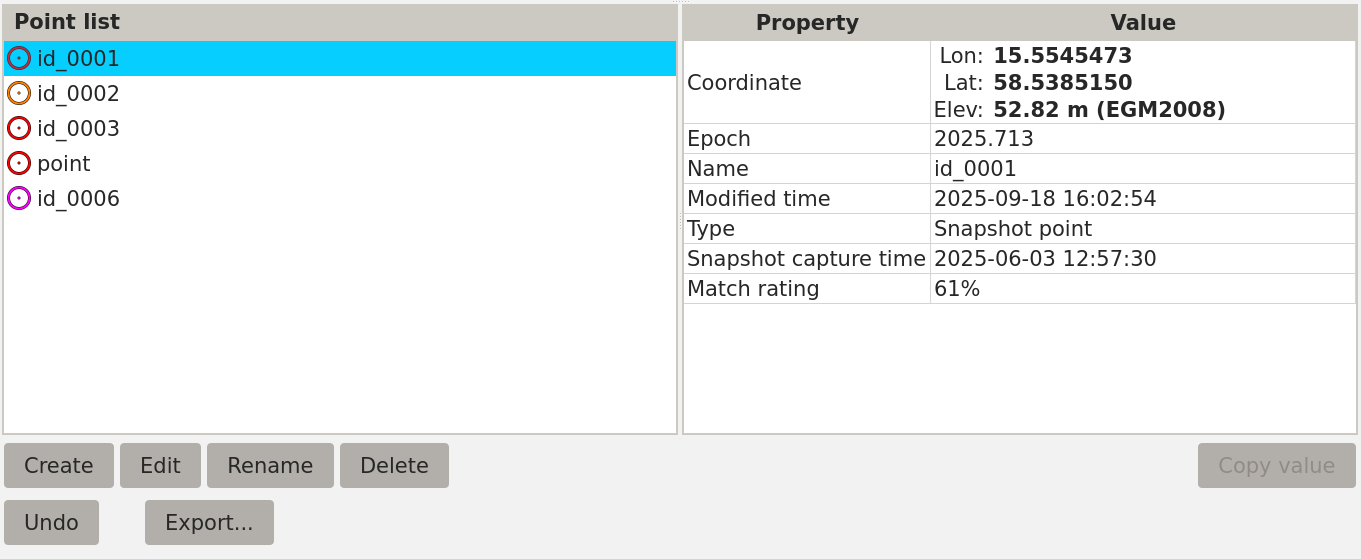Select the longitude value 15.5545473

(x=1062, y=56)
